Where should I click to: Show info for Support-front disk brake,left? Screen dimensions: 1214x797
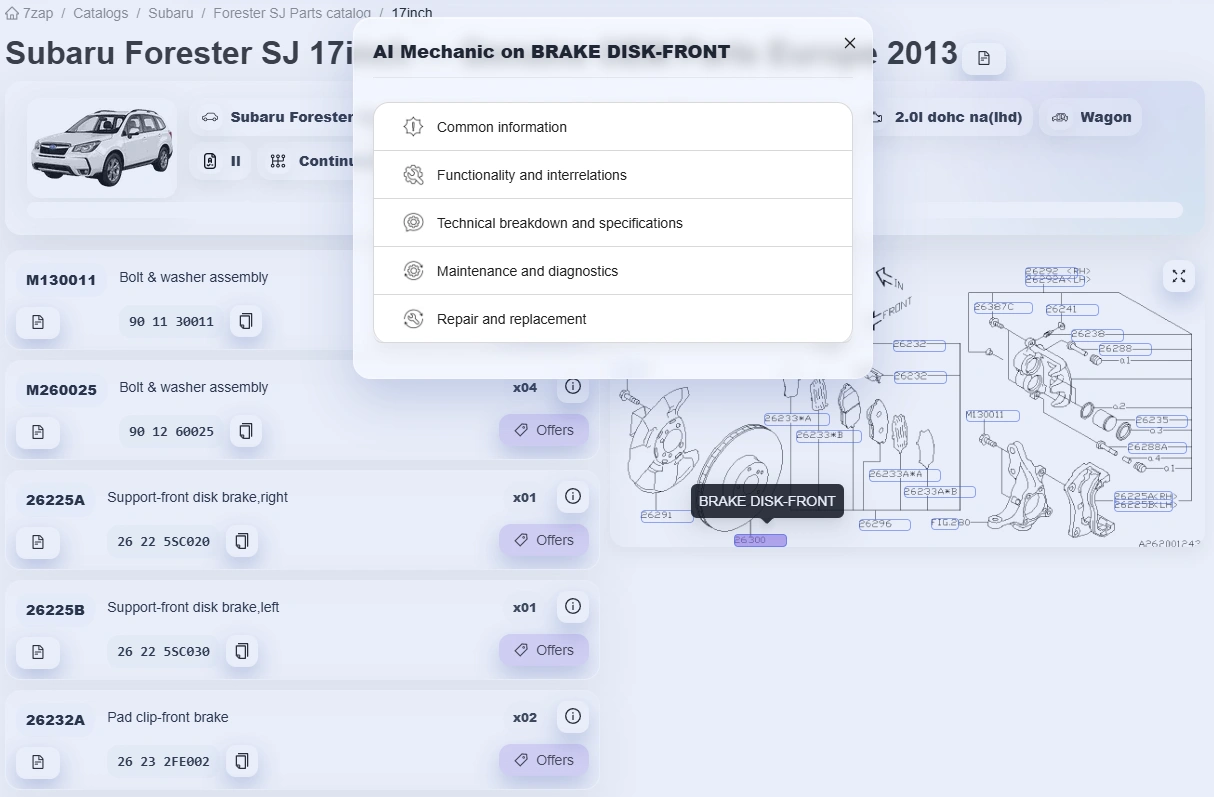[x=573, y=606]
